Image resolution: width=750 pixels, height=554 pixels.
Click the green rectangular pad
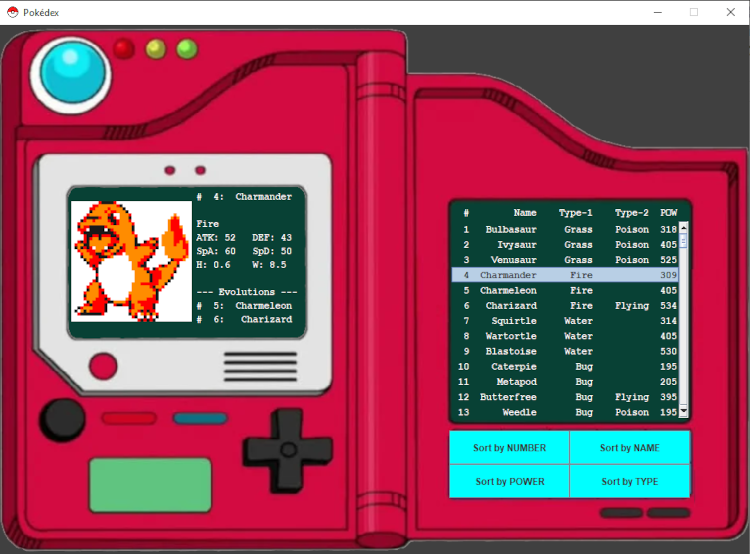click(150, 485)
